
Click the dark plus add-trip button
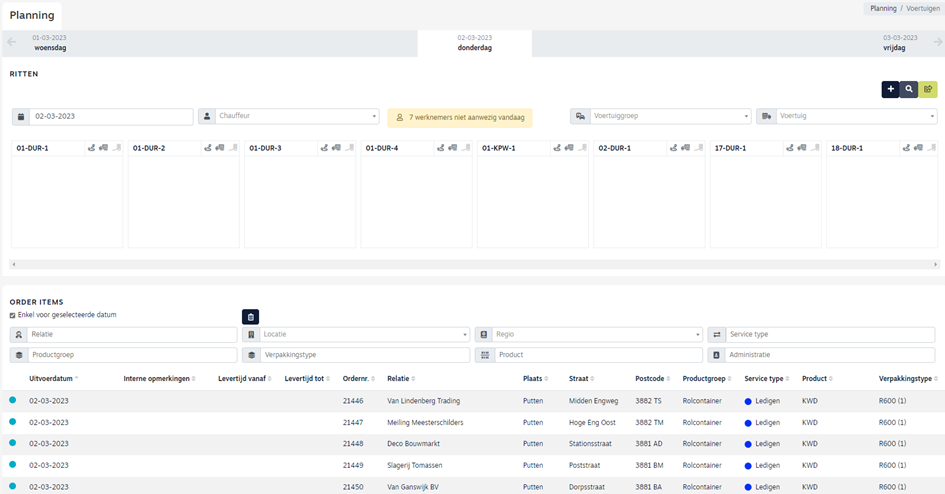[890, 89]
